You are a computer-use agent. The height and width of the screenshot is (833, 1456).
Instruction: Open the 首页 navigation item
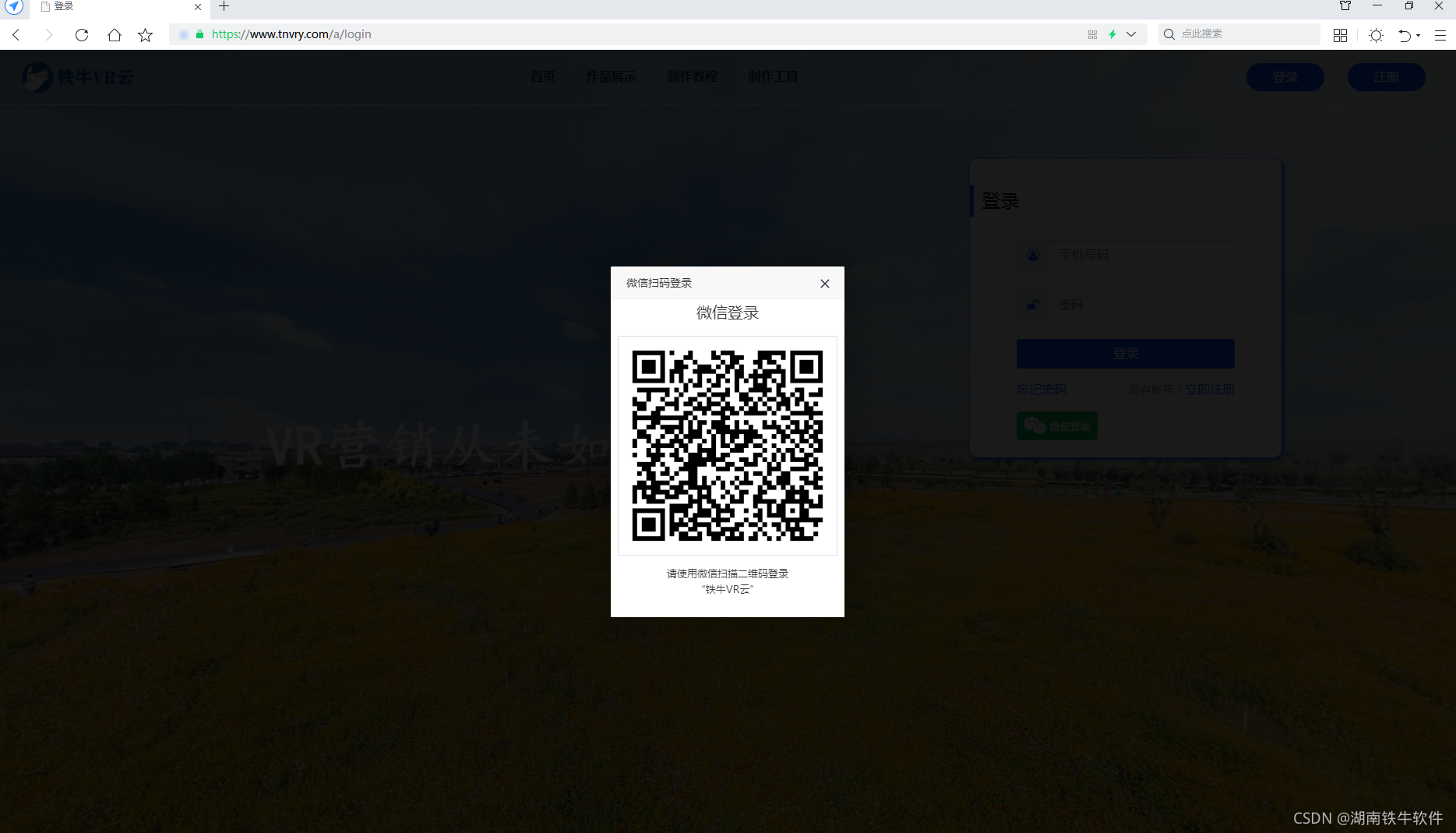[543, 76]
